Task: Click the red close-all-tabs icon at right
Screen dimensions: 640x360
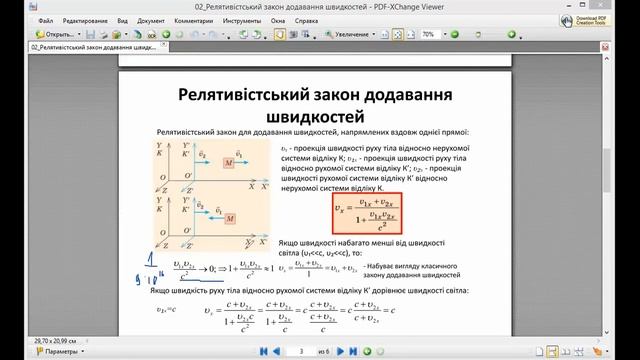Action: [x=605, y=47]
